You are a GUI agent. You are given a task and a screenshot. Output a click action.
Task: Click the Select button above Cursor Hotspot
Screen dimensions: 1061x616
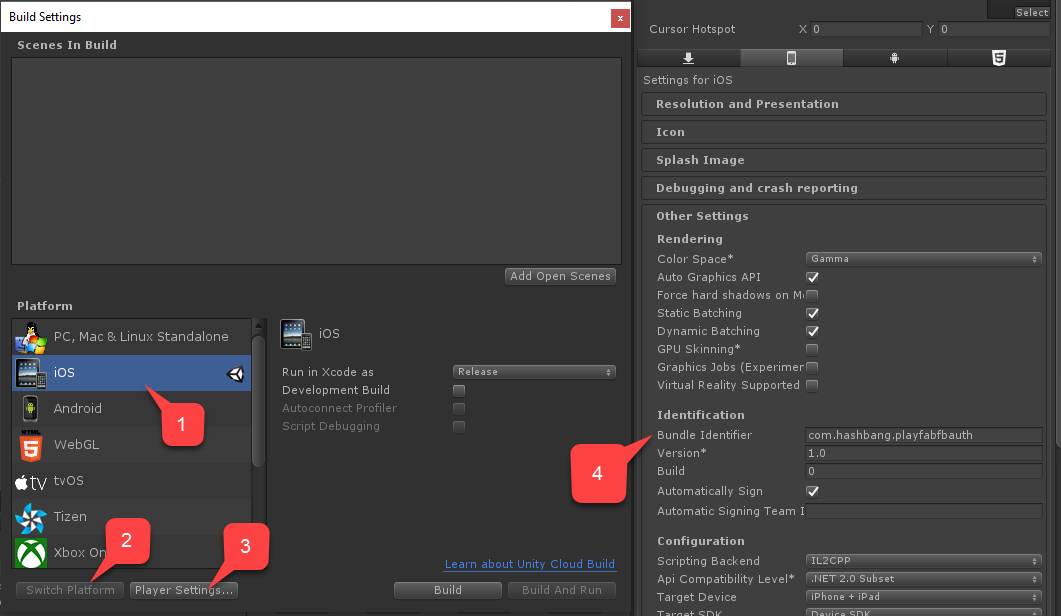click(1031, 12)
